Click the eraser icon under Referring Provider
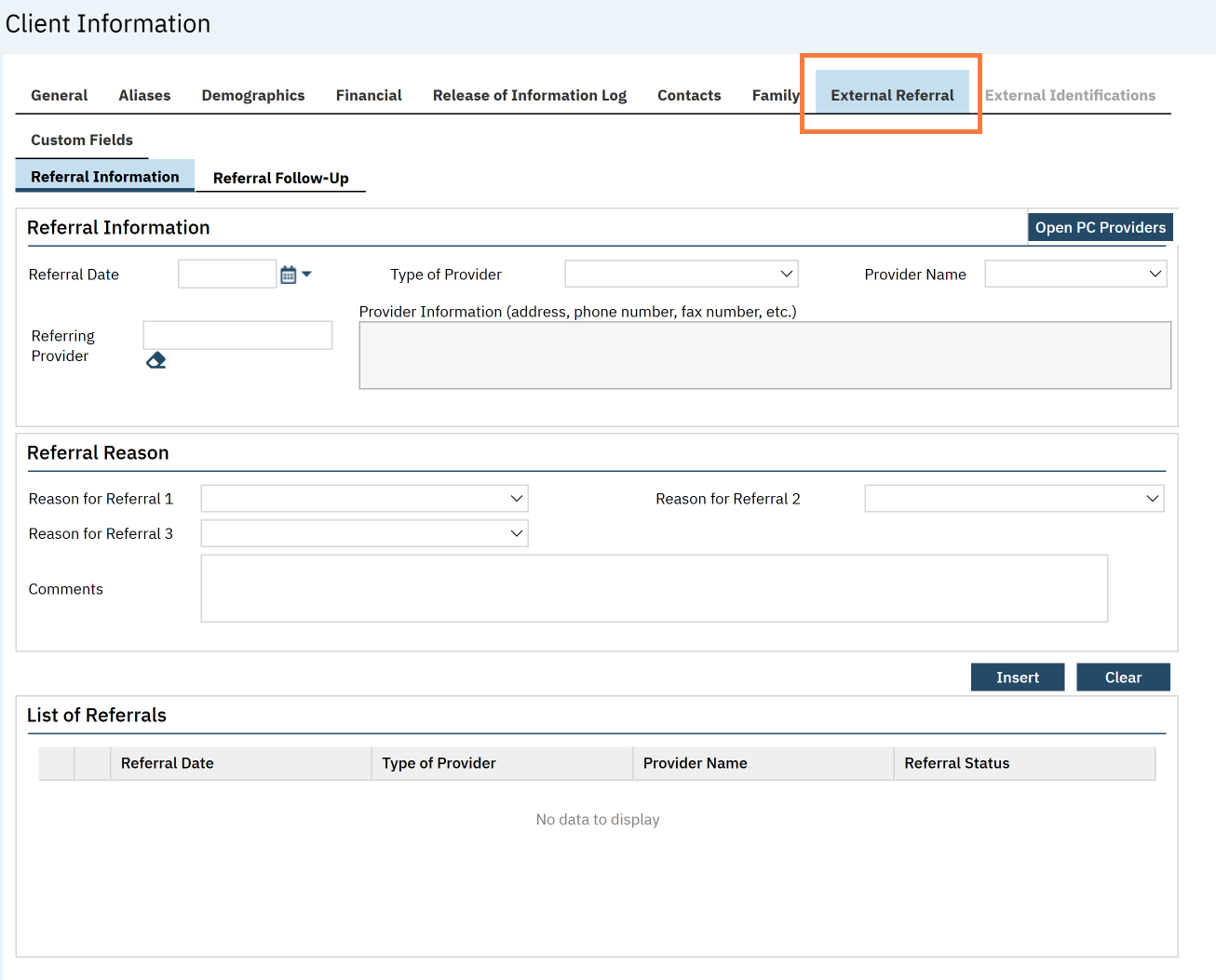Screen dimensions: 1216x980 click(x=155, y=360)
